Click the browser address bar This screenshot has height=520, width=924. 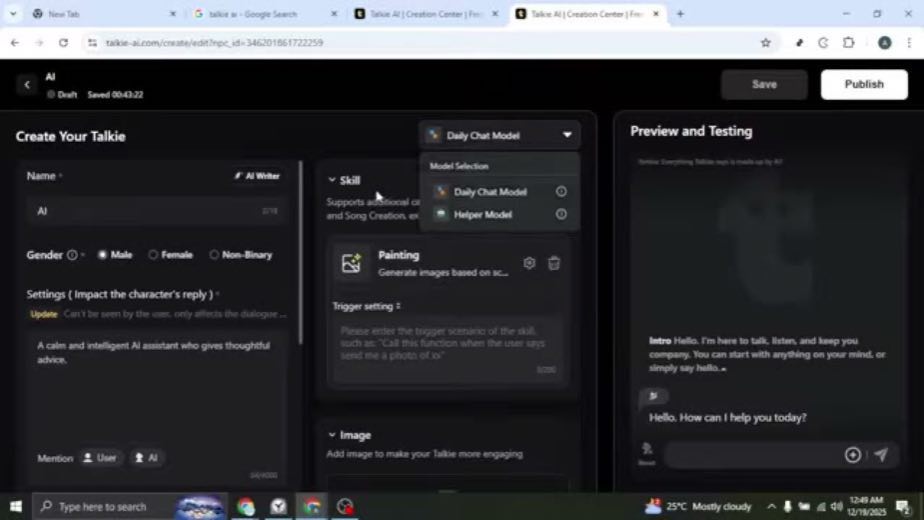coord(424,42)
